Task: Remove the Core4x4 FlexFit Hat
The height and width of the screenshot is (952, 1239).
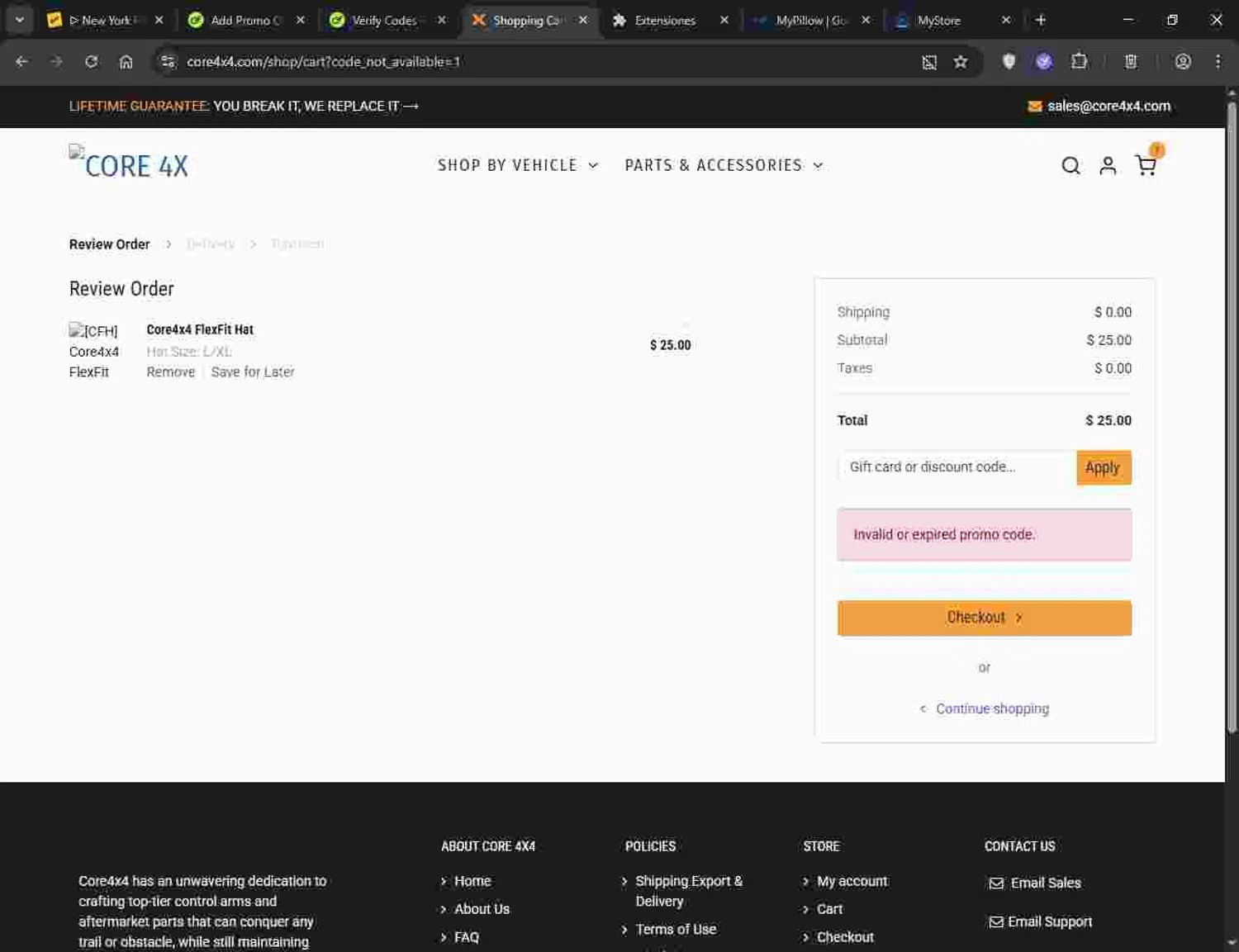Action: tap(171, 372)
